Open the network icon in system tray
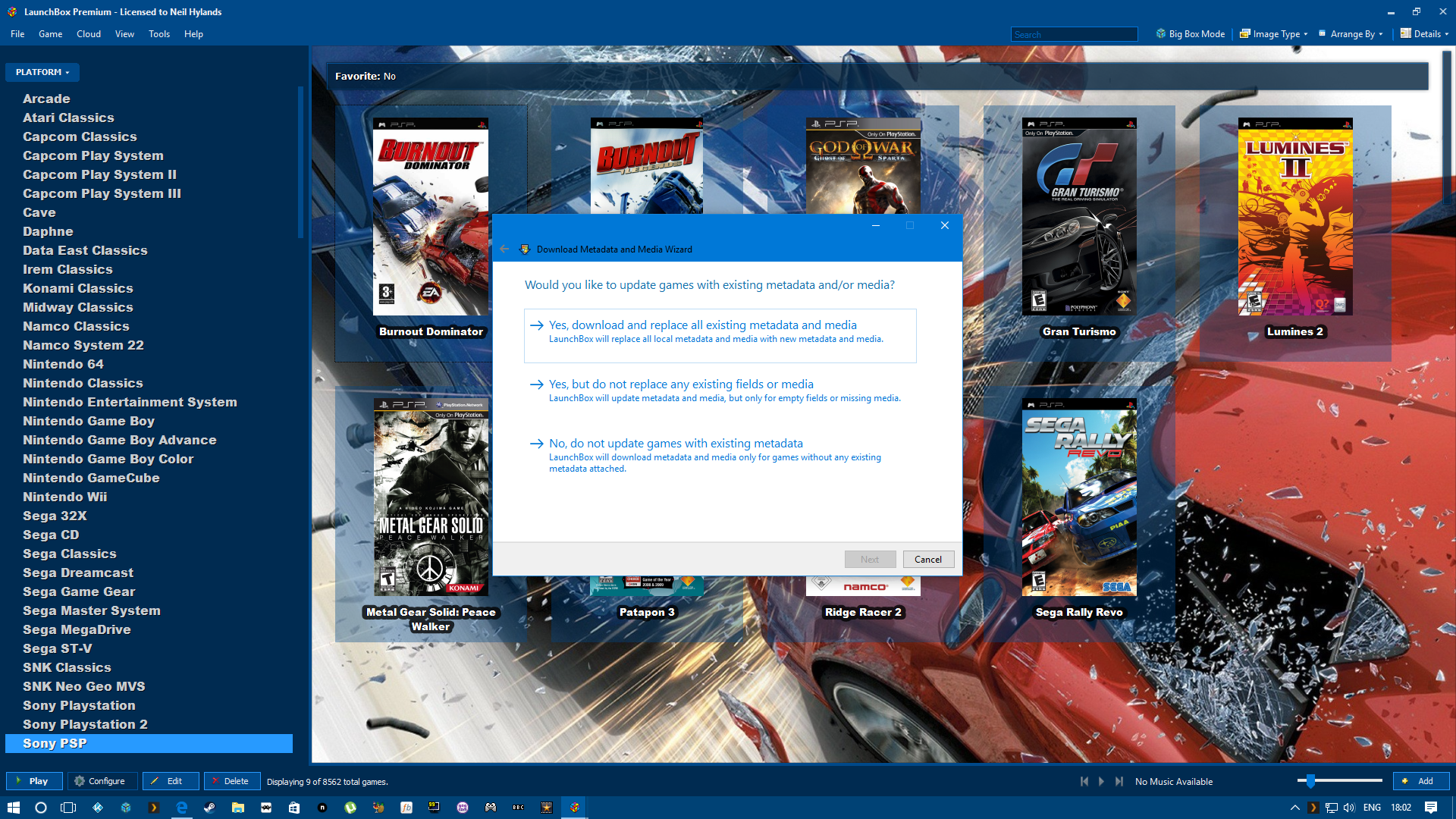This screenshot has width=1456, height=819. [1332, 808]
